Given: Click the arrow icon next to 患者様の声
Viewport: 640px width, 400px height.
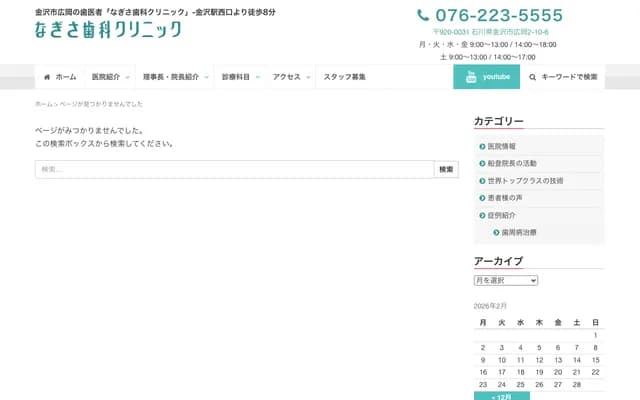Looking at the screenshot, I should 482,198.
